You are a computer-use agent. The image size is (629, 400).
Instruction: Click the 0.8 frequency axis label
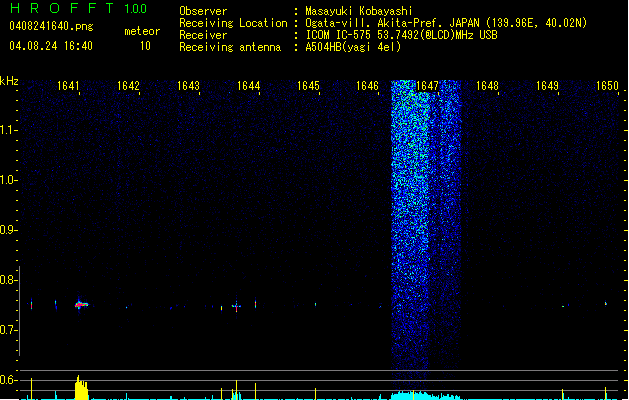tap(7, 280)
